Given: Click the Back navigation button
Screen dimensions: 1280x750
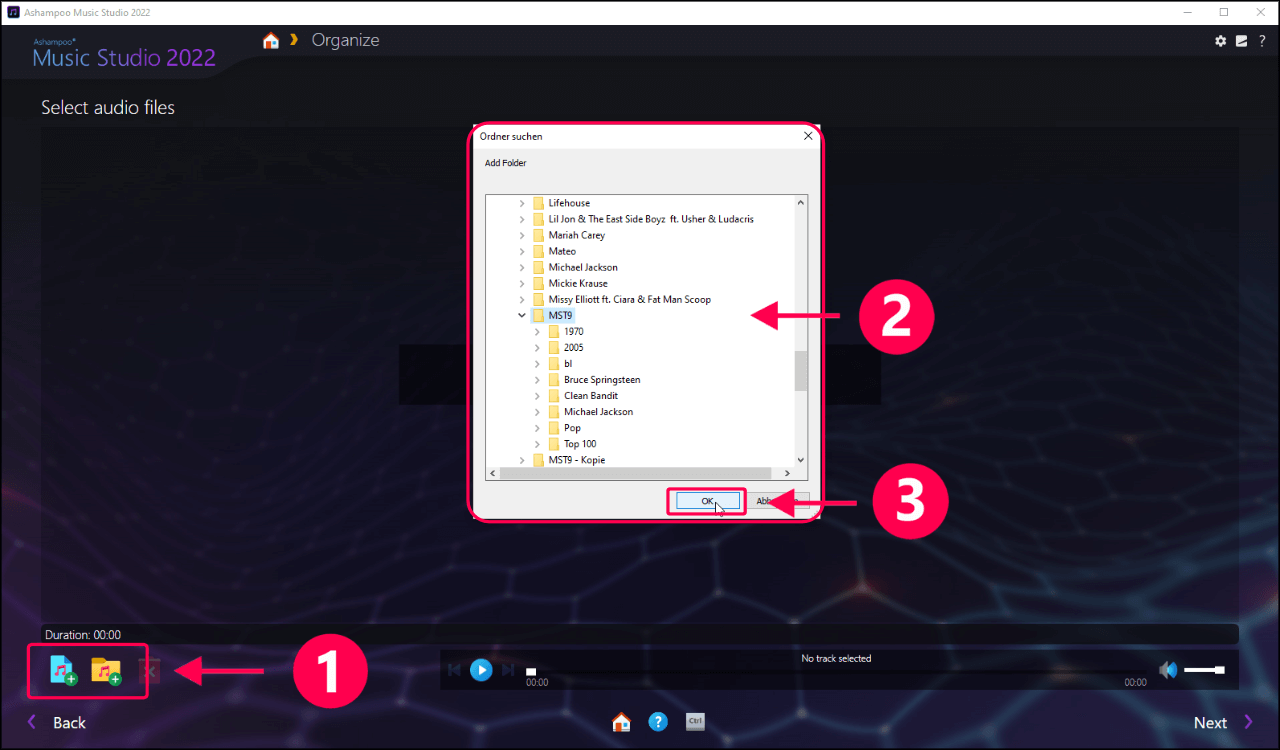Looking at the screenshot, I should click(56, 722).
